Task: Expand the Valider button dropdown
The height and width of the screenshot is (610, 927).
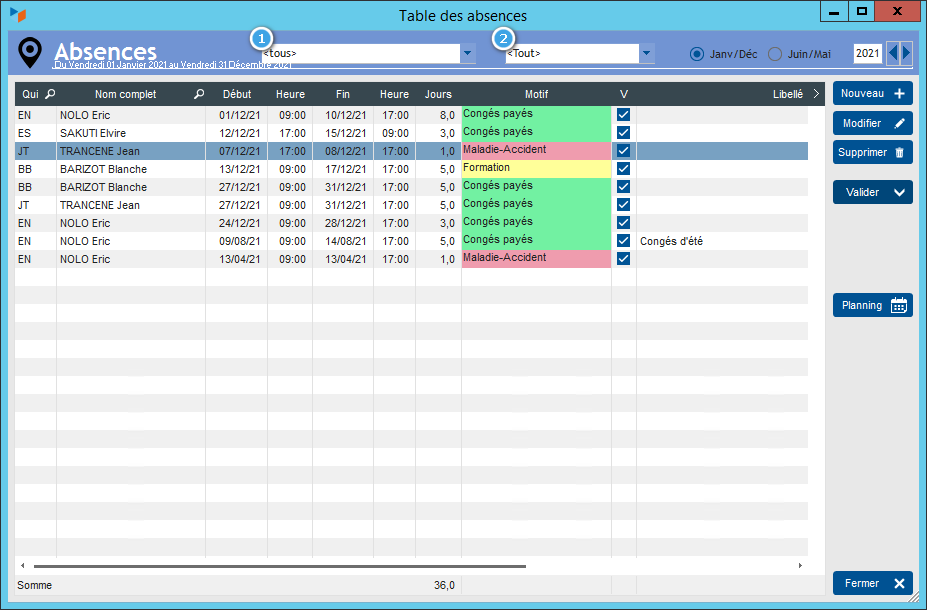Action: coord(898,192)
